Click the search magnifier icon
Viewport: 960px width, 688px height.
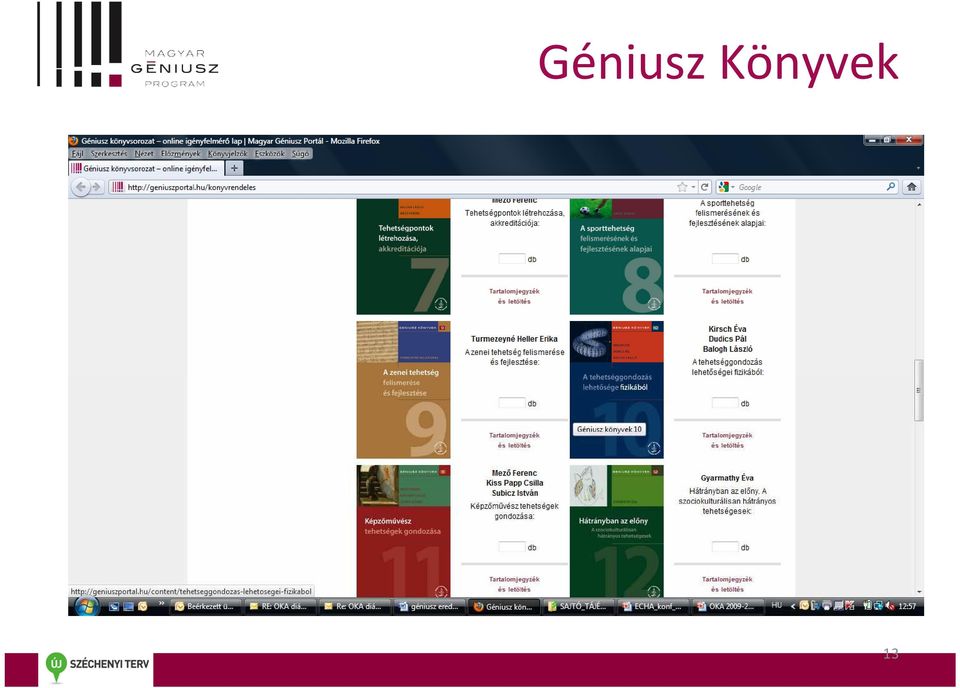891,187
